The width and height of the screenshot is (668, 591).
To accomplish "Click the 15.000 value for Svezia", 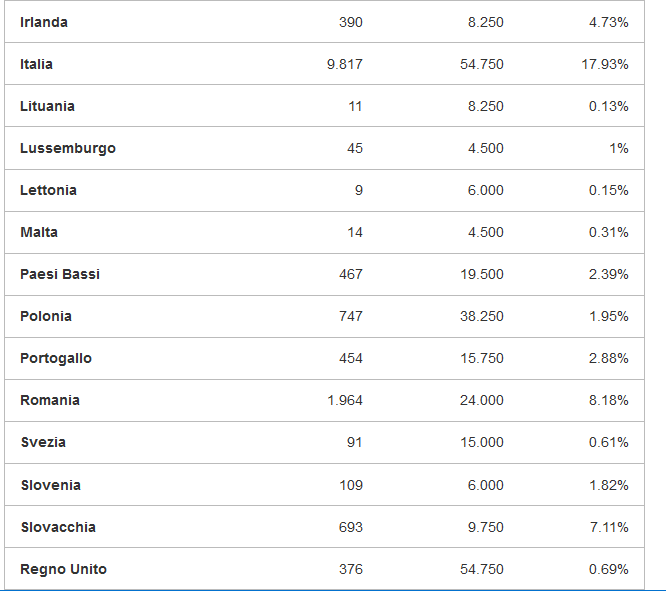I will pos(482,442).
